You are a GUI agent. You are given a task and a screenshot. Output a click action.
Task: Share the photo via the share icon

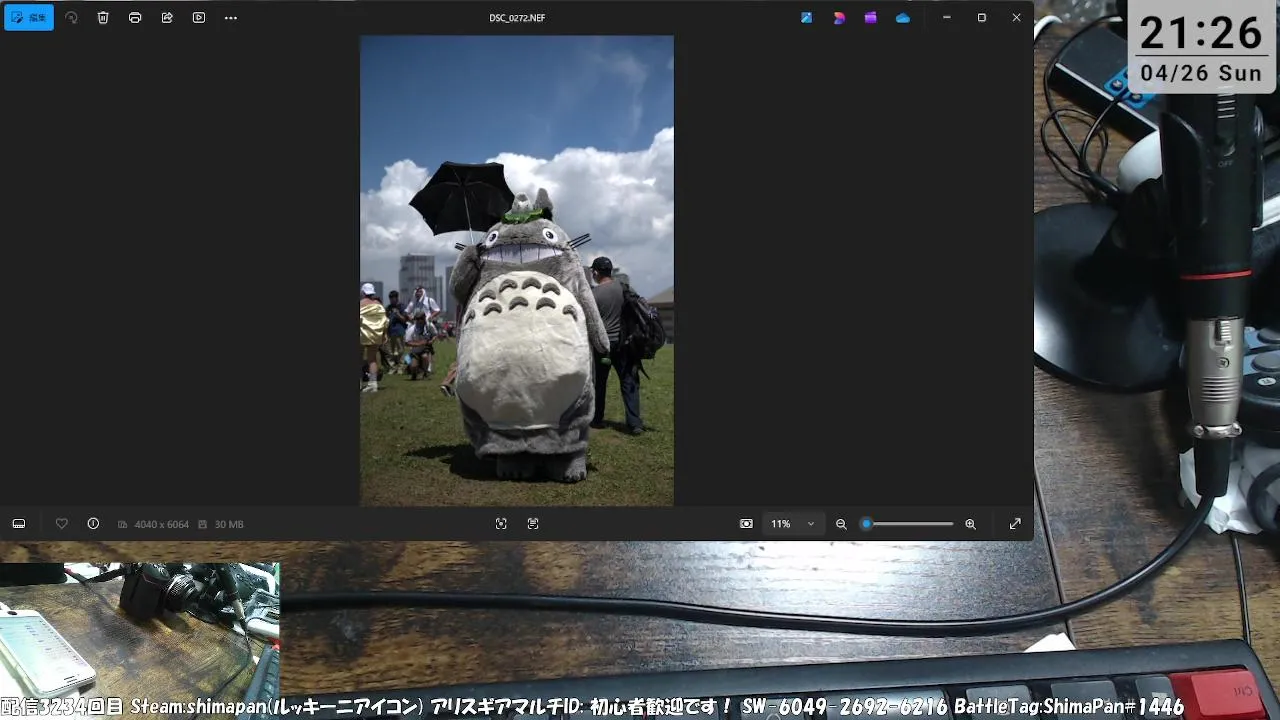pyautogui.click(x=167, y=18)
